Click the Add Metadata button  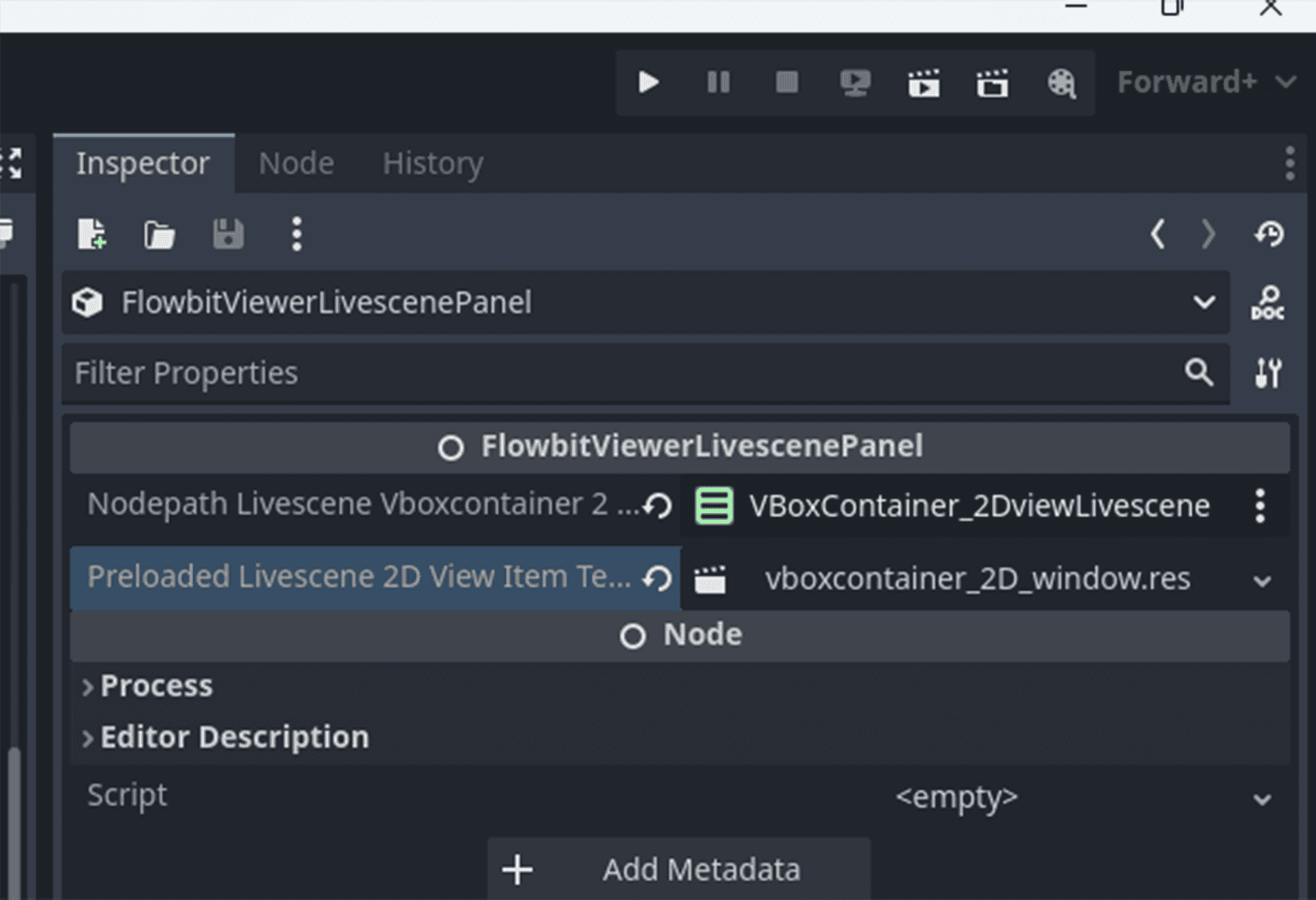pyautogui.click(x=679, y=869)
